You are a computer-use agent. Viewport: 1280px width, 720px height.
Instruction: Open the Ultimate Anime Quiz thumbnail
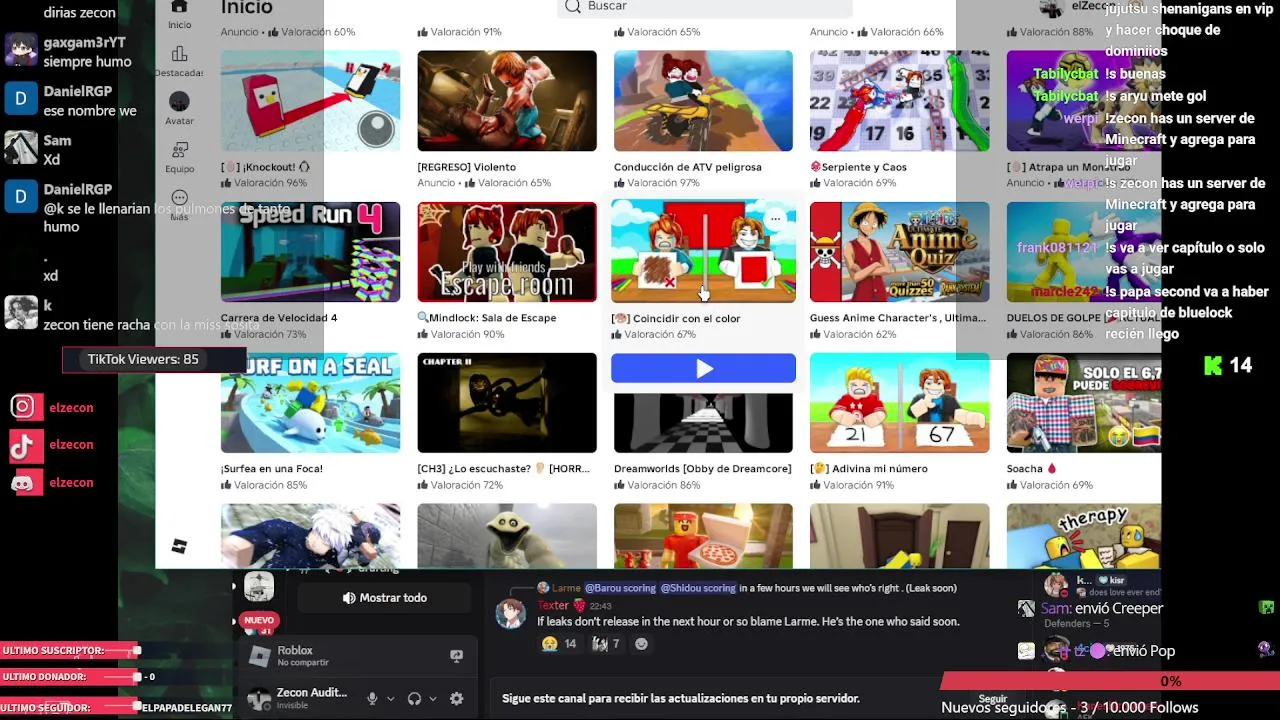[x=900, y=252]
